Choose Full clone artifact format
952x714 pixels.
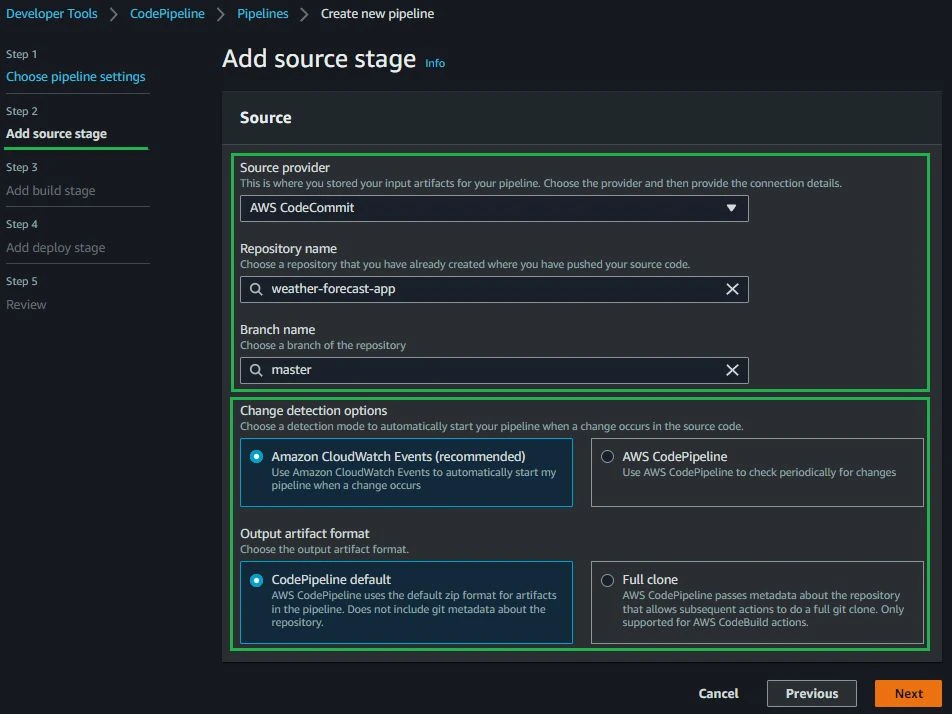[x=607, y=580]
